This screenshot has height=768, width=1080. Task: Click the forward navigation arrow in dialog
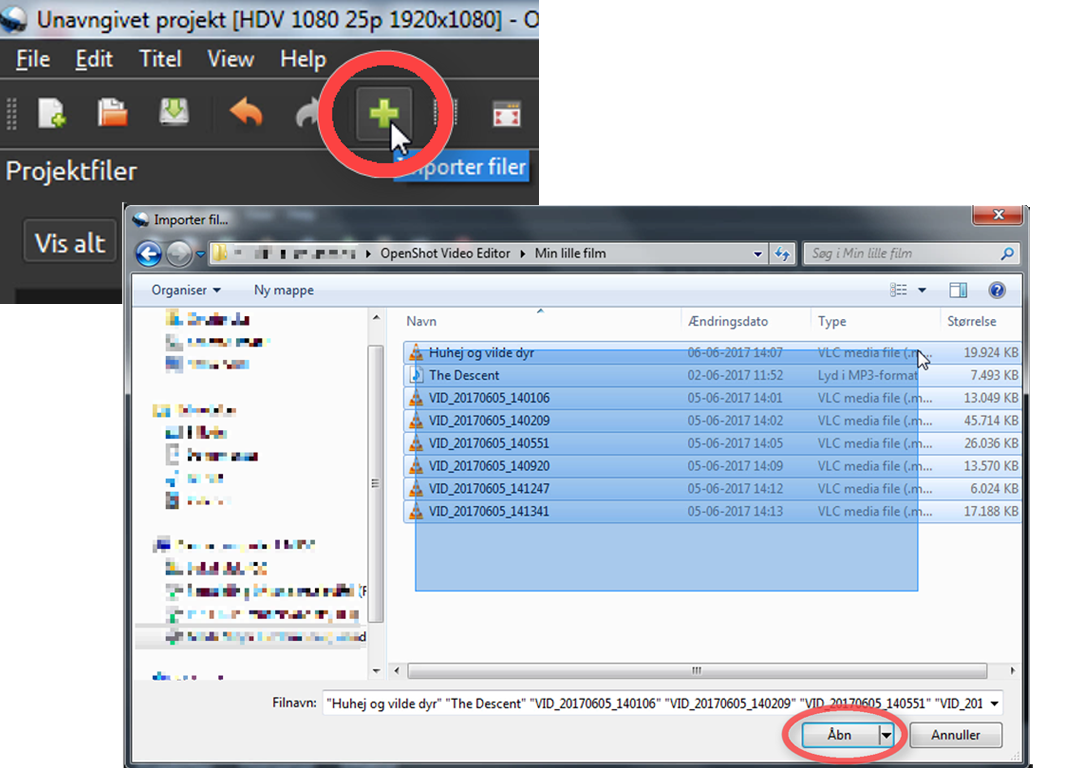(179, 253)
